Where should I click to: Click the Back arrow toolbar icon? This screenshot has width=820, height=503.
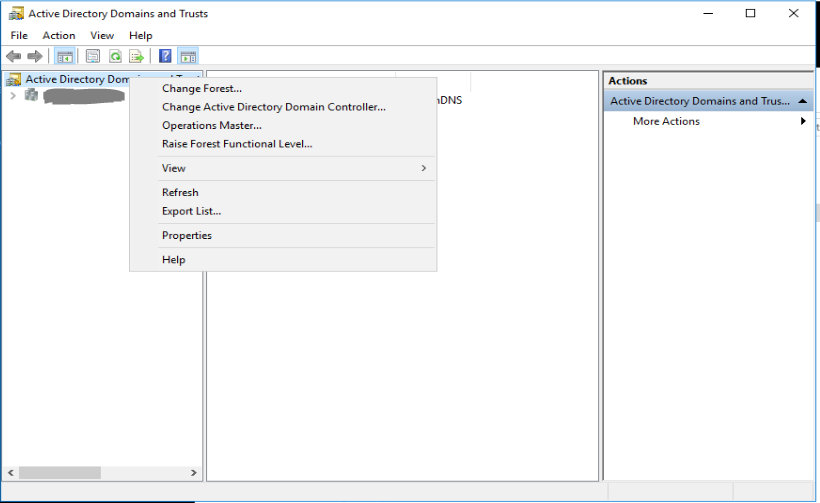(x=14, y=56)
